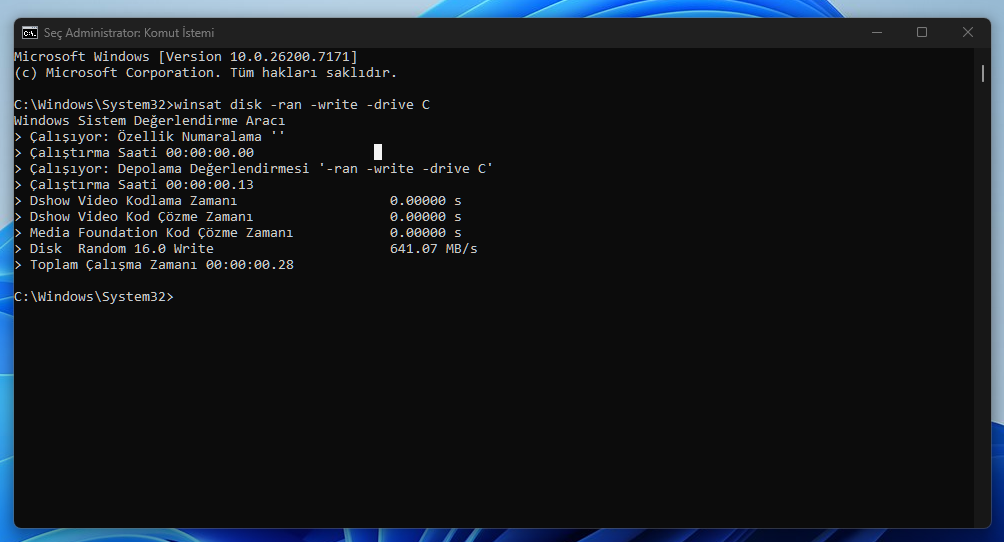1004x542 pixels.
Task: Close the Komut İstemi window
Action: (x=968, y=33)
